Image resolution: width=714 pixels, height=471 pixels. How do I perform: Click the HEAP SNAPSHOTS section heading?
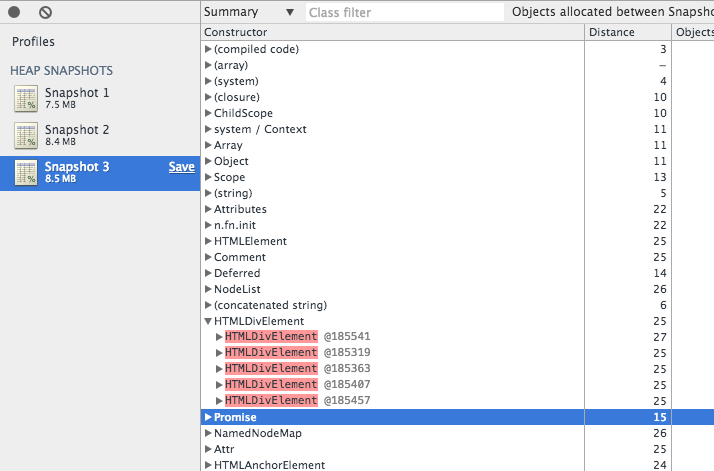click(x=61, y=71)
